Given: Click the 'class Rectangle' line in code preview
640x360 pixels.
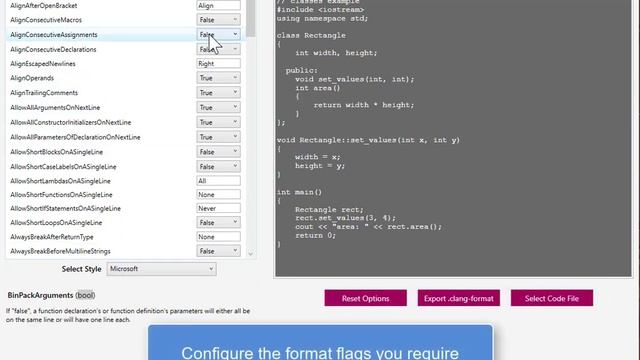Looking at the screenshot, I should point(311,36).
